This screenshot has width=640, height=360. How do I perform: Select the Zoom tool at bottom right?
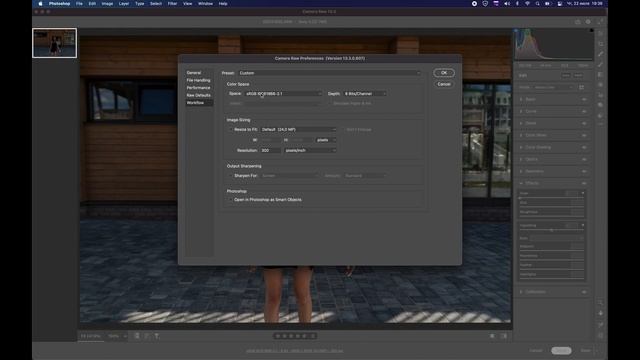tap(600, 303)
